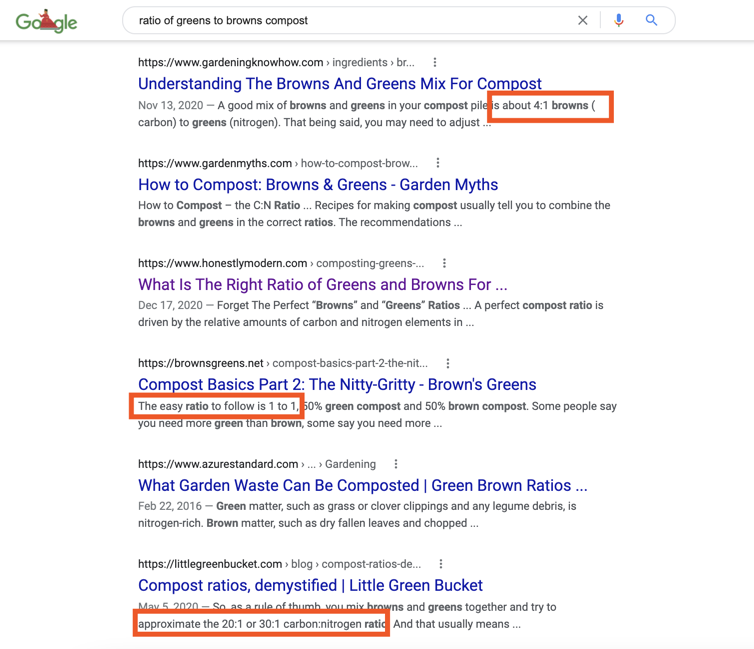The width and height of the screenshot is (754, 649).
Task: Start voice search with microphone icon
Action: [619, 20]
